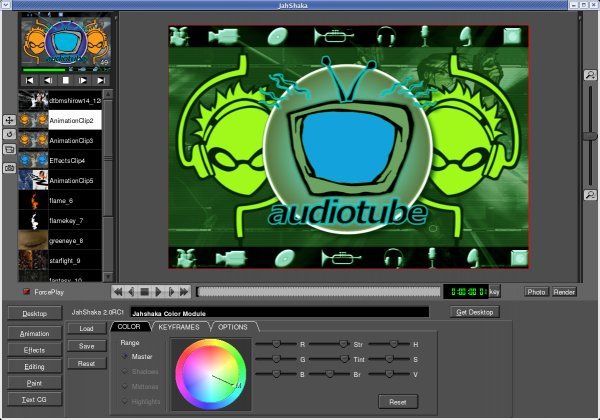This screenshot has width=600, height=420.
Task: Click the Save button
Action: [x=87, y=346]
